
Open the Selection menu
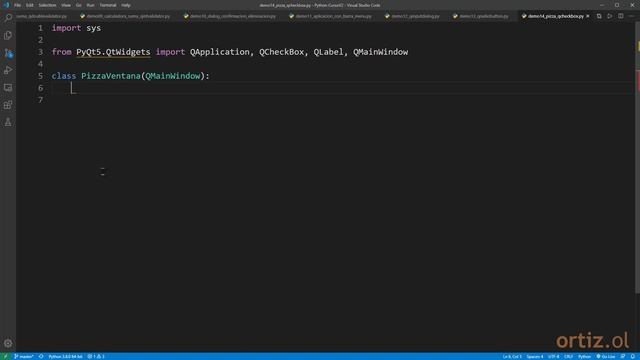tap(47, 5)
